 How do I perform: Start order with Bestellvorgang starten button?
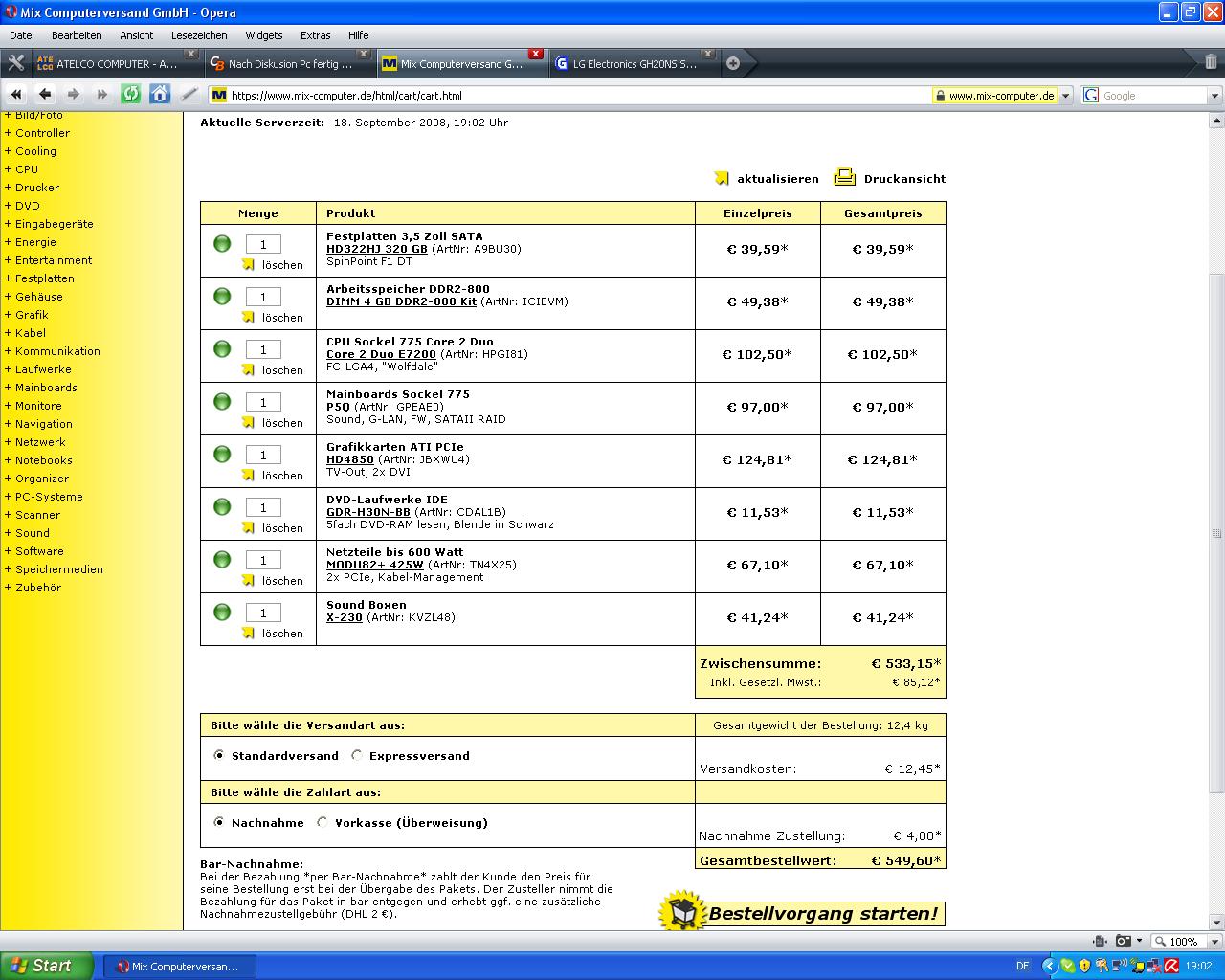[x=802, y=912]
